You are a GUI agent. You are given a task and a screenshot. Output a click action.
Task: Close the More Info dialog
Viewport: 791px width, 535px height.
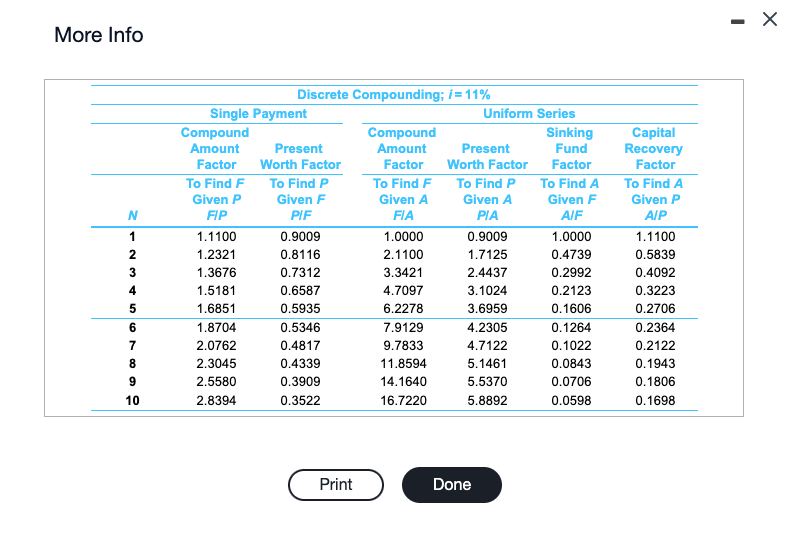pyautogui.click(x=769, y=20)
